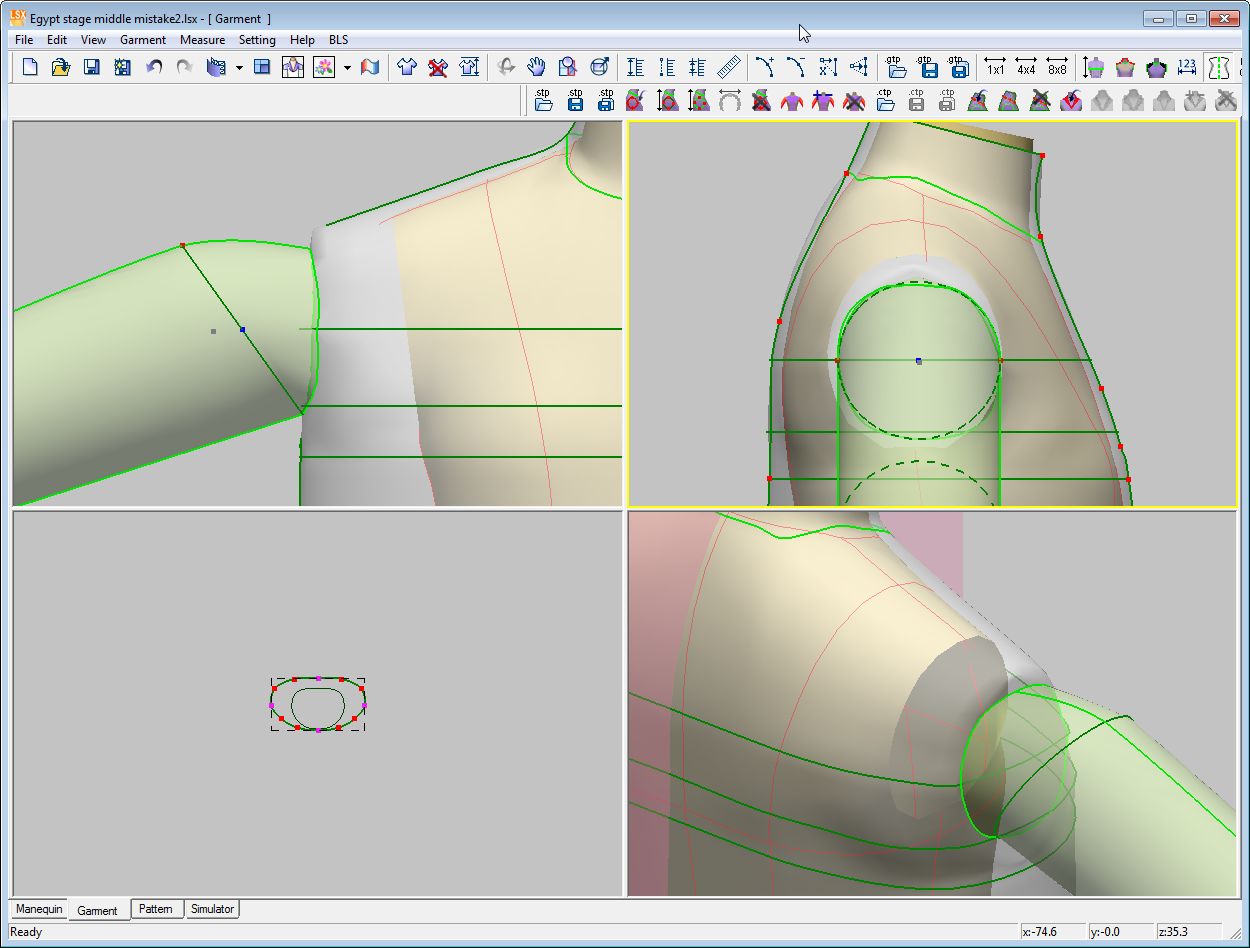Click the save .gtp file icon
The width and height of the screenshot is (1250, 948).
coord(928,67)
